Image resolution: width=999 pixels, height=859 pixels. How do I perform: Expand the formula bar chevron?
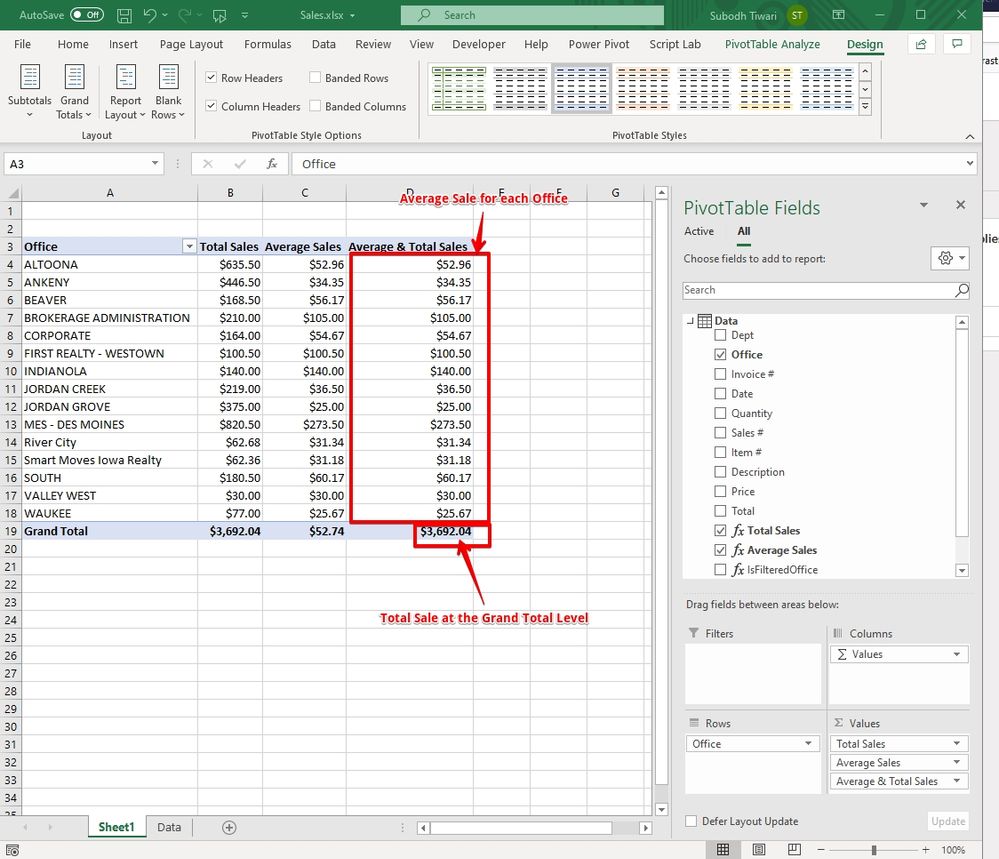click(x=969, y=164)
